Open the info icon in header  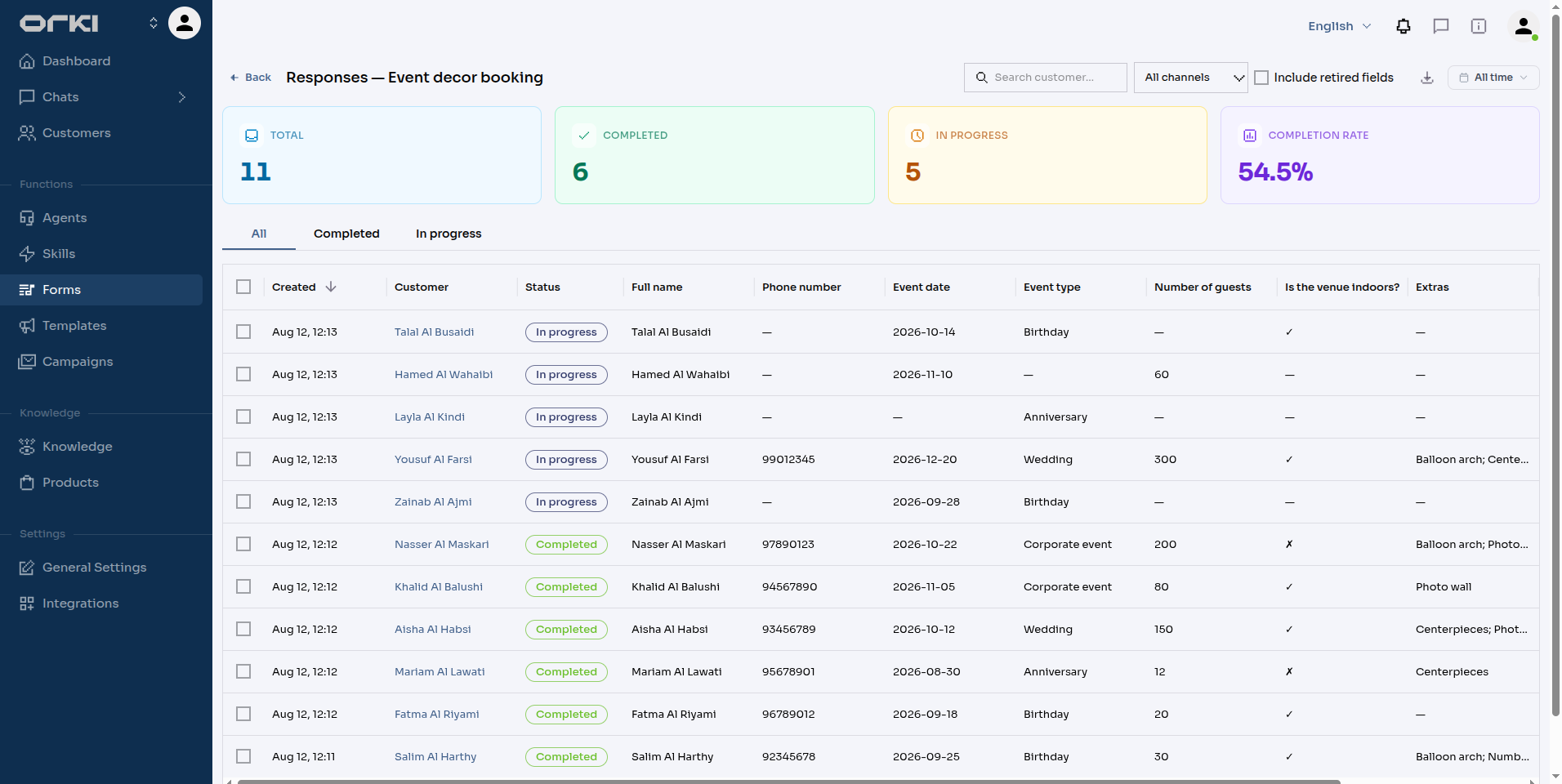coord(1479,26)
